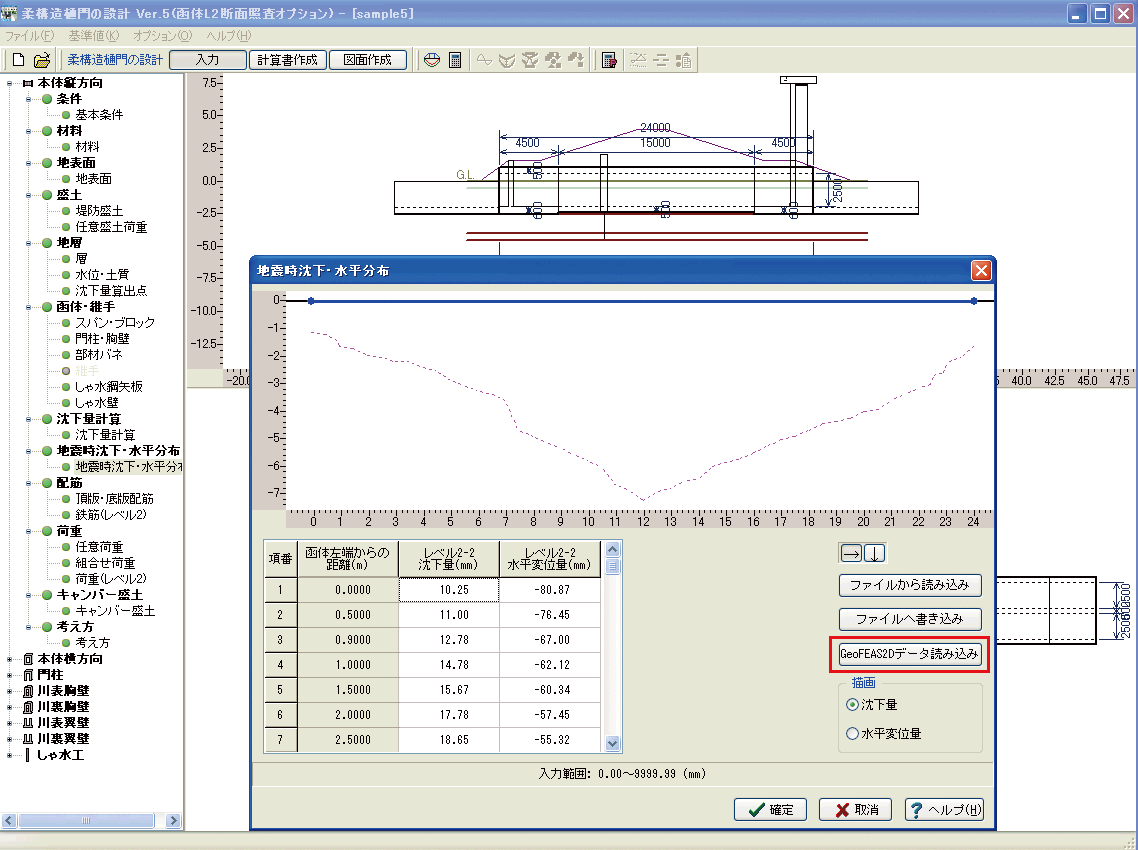The image size is (1138, 850).
Task: Collapse the 函体・継手 tree group
Action: coord(28,307)
